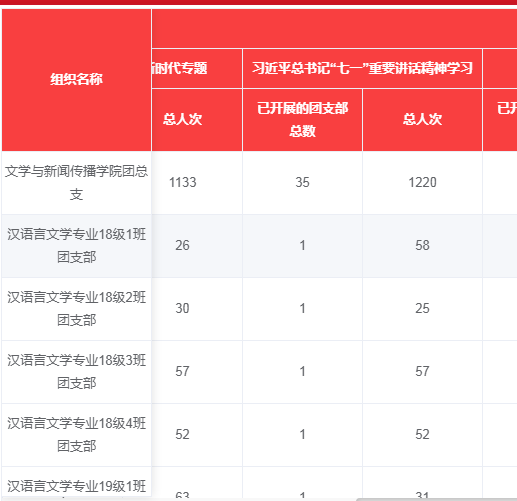Click the 组织名称 column header
The width and height of the screenshot is (517, 501).
pyautogui.click(x=76, y=79)
